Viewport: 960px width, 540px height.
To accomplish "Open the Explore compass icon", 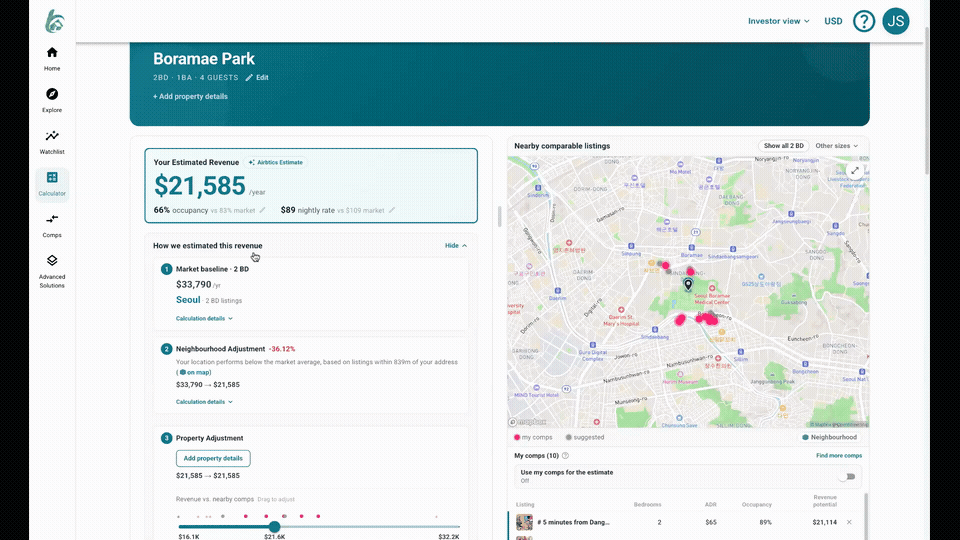I will point(52,94).
